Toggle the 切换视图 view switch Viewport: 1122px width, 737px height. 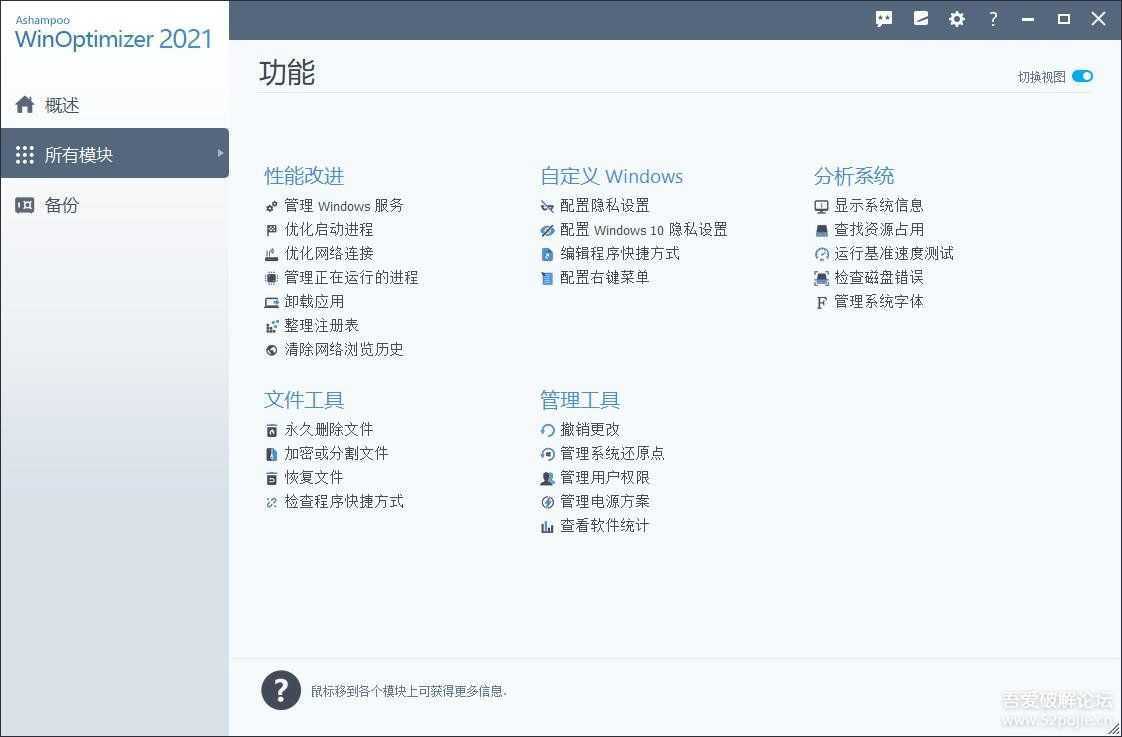1083,75
